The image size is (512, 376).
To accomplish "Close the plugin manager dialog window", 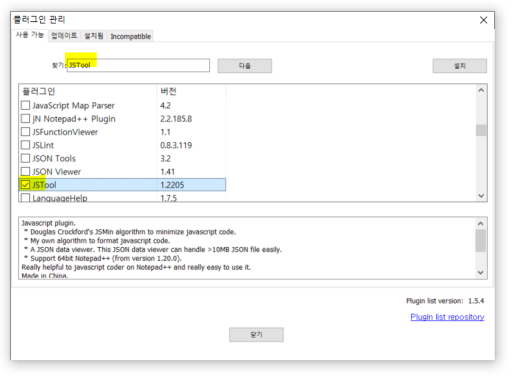I will [x=483, y=20].
